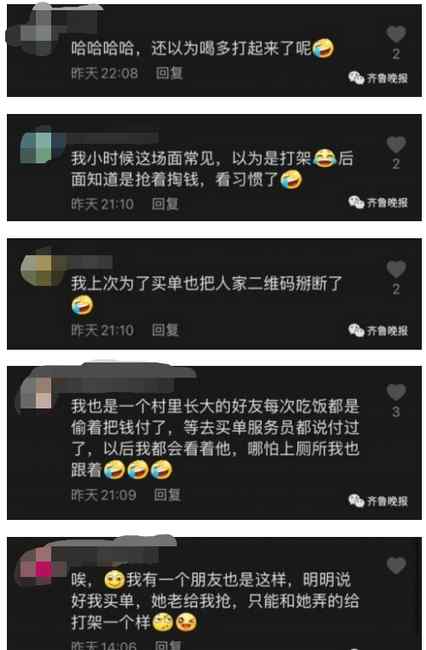Reply to the 二维码掰断了 comment
426x650 pixels.
pyautogui.click(x=165, y=330)
